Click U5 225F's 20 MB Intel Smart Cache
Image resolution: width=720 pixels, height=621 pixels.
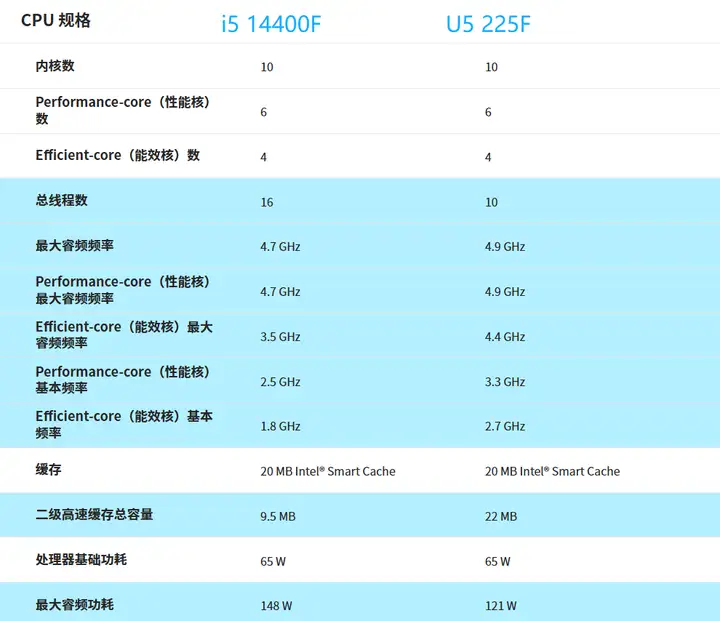[552, 471]
